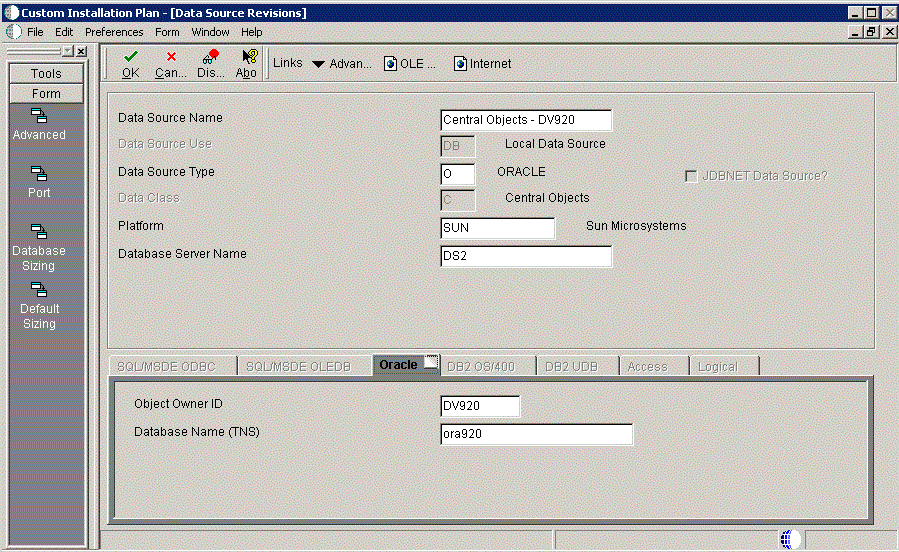Screen dimensions: 899x552
Task: Click the Data Source Type field
Action: coord(458,174)
